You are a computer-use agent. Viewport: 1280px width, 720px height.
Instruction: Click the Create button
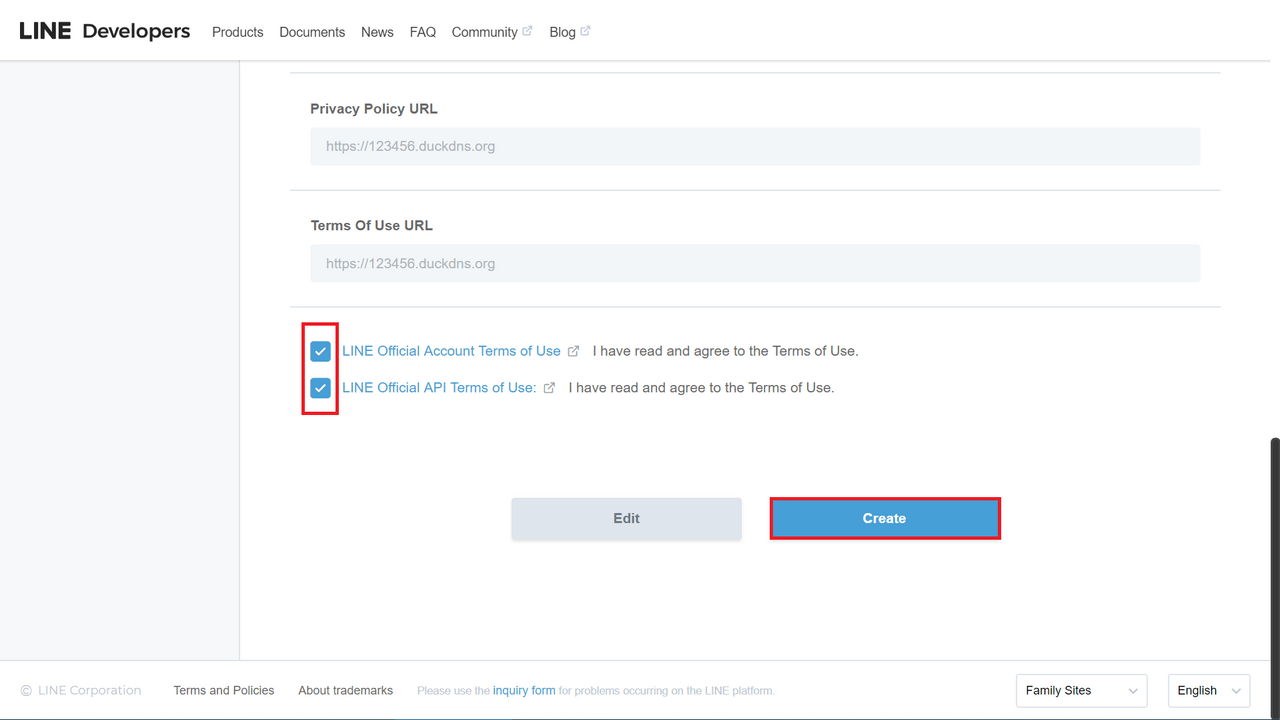click(885, 519)
